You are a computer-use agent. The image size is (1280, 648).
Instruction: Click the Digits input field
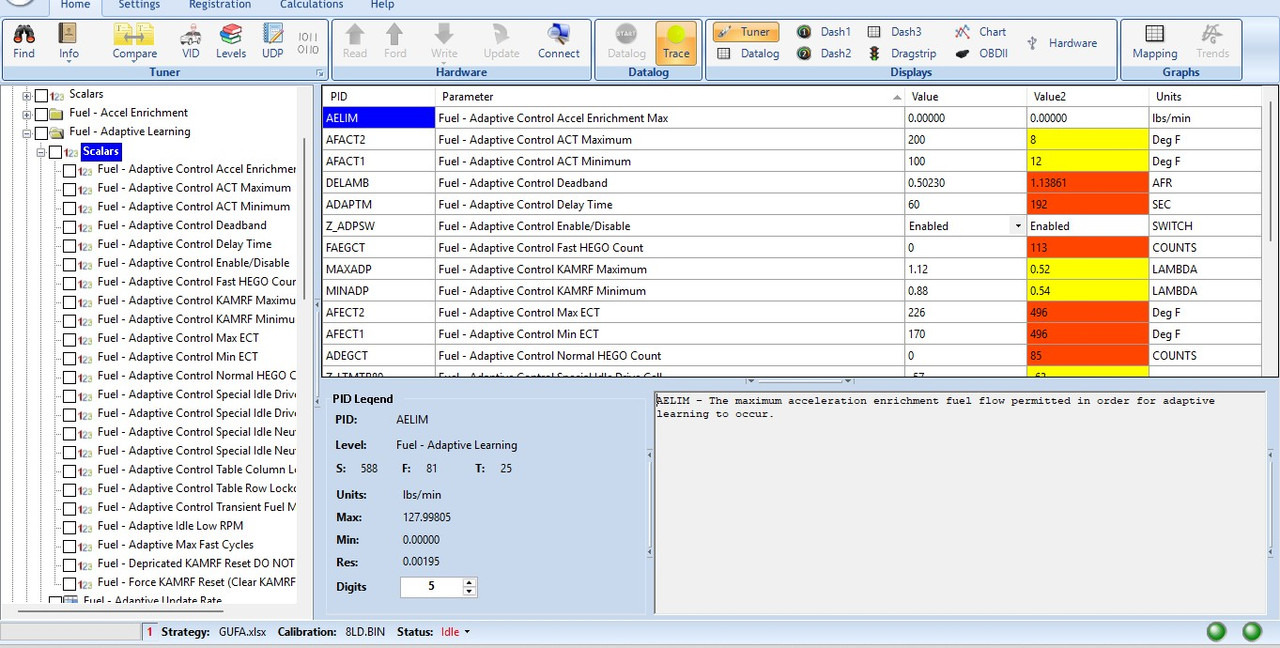coord(431,587)
